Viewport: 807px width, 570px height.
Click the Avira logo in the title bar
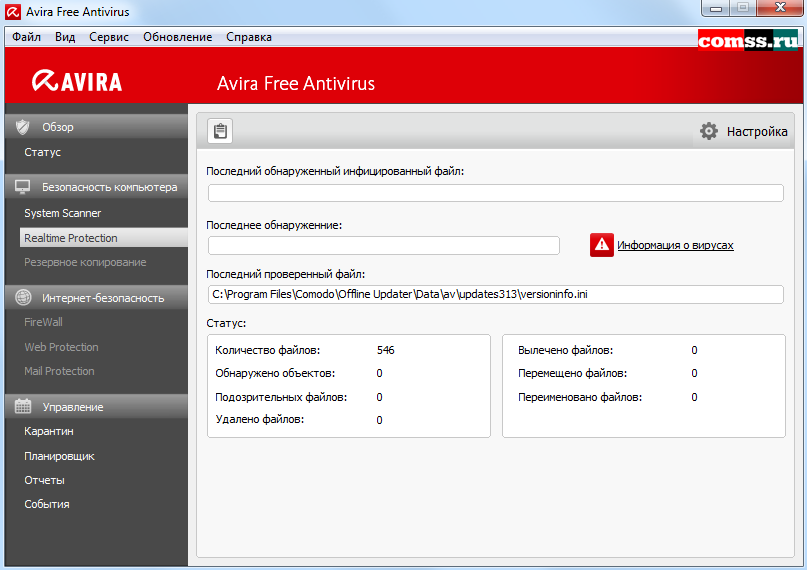(13, 12)
